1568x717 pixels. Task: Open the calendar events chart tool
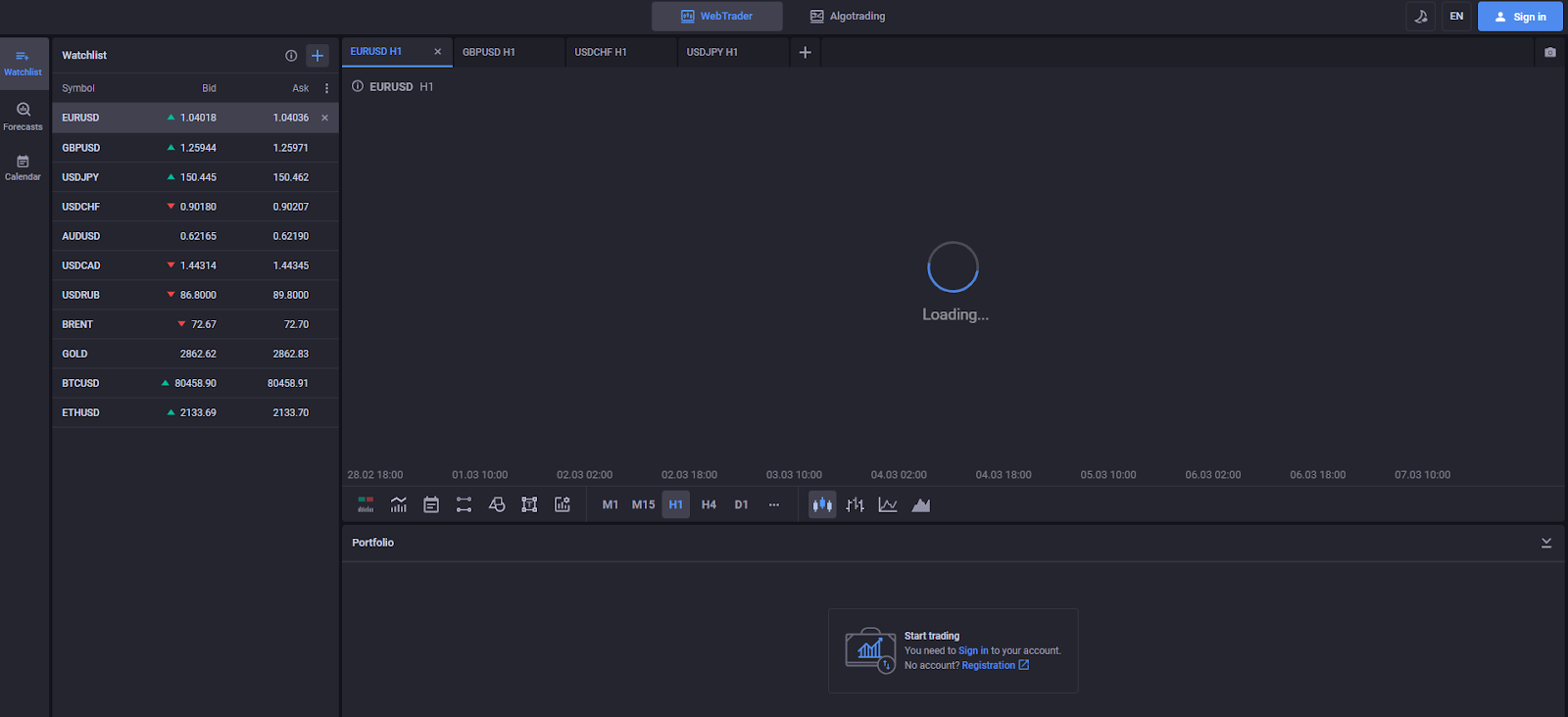click(431, 504)
